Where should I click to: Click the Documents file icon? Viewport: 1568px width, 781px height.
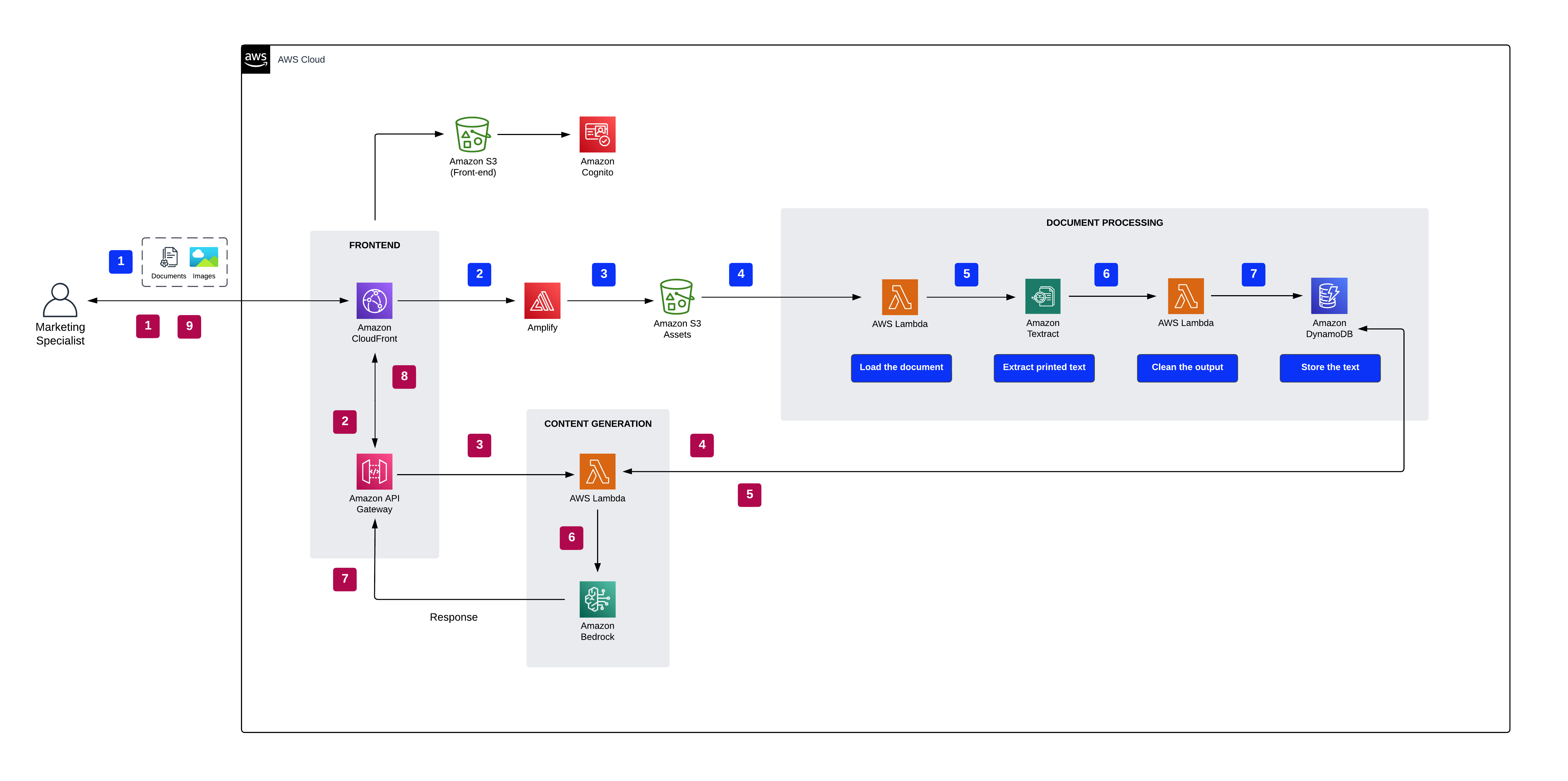point(169,257)
